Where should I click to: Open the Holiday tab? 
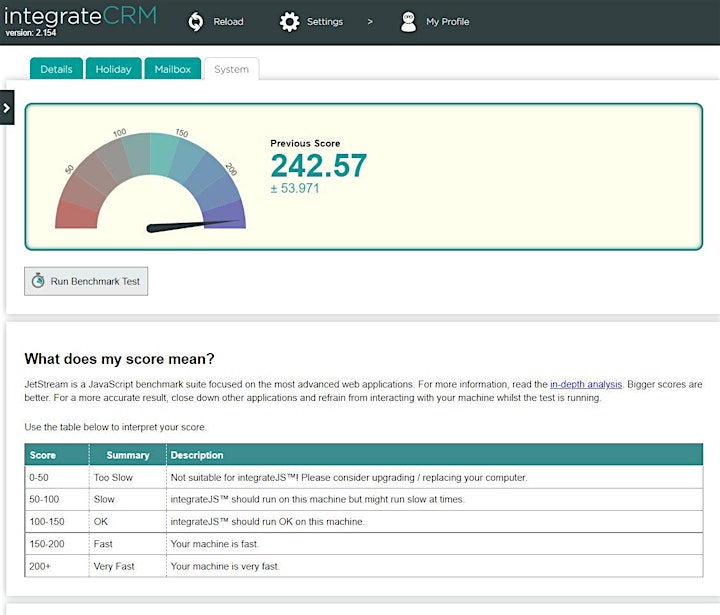click(113, 69)
